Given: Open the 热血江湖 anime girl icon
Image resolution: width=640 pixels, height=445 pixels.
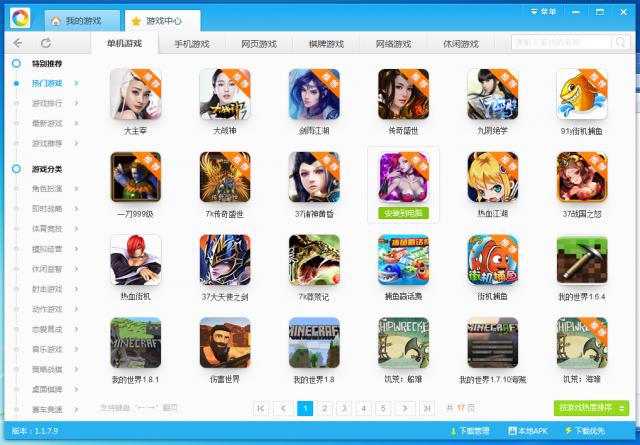Looking at the screenshot, I should 493,177.
